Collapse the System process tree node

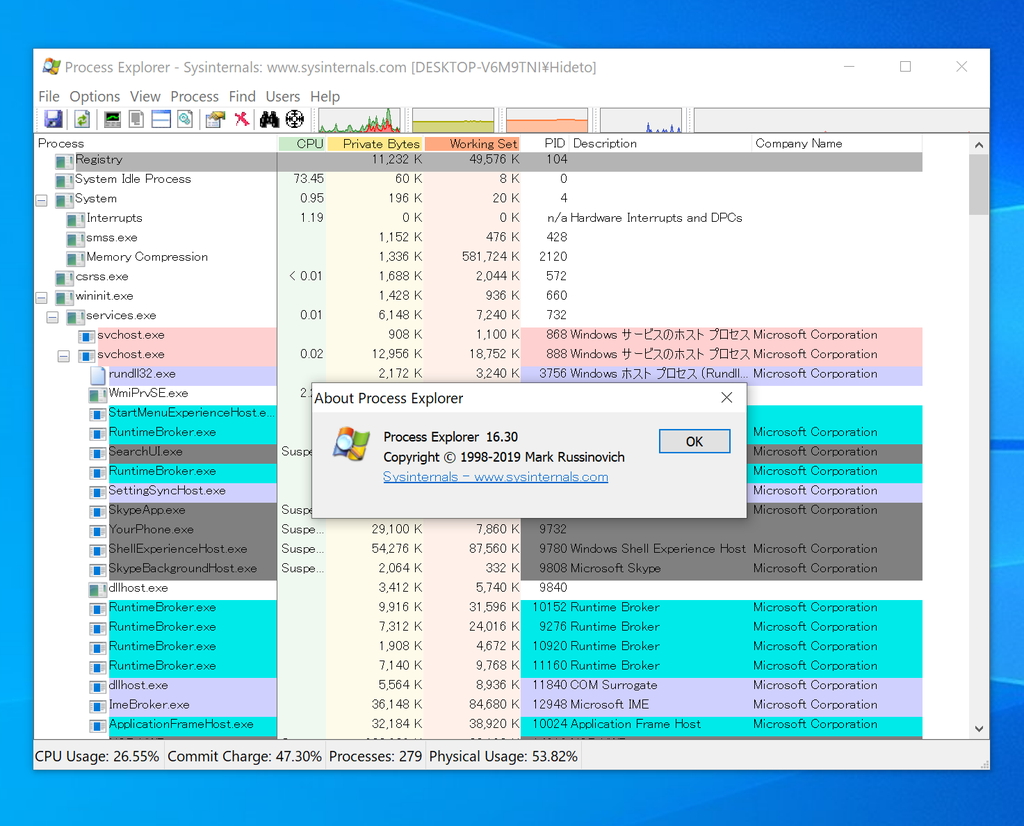point(39,199)
